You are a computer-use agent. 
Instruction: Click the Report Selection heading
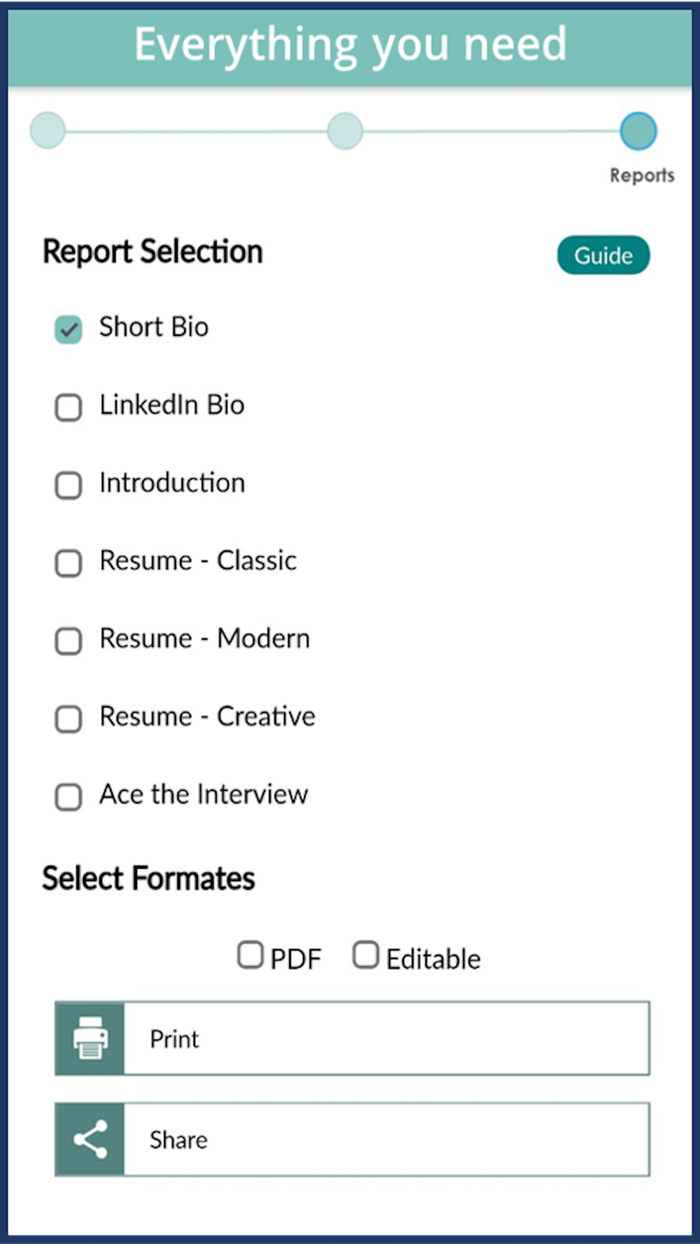[x=150, y=252]
